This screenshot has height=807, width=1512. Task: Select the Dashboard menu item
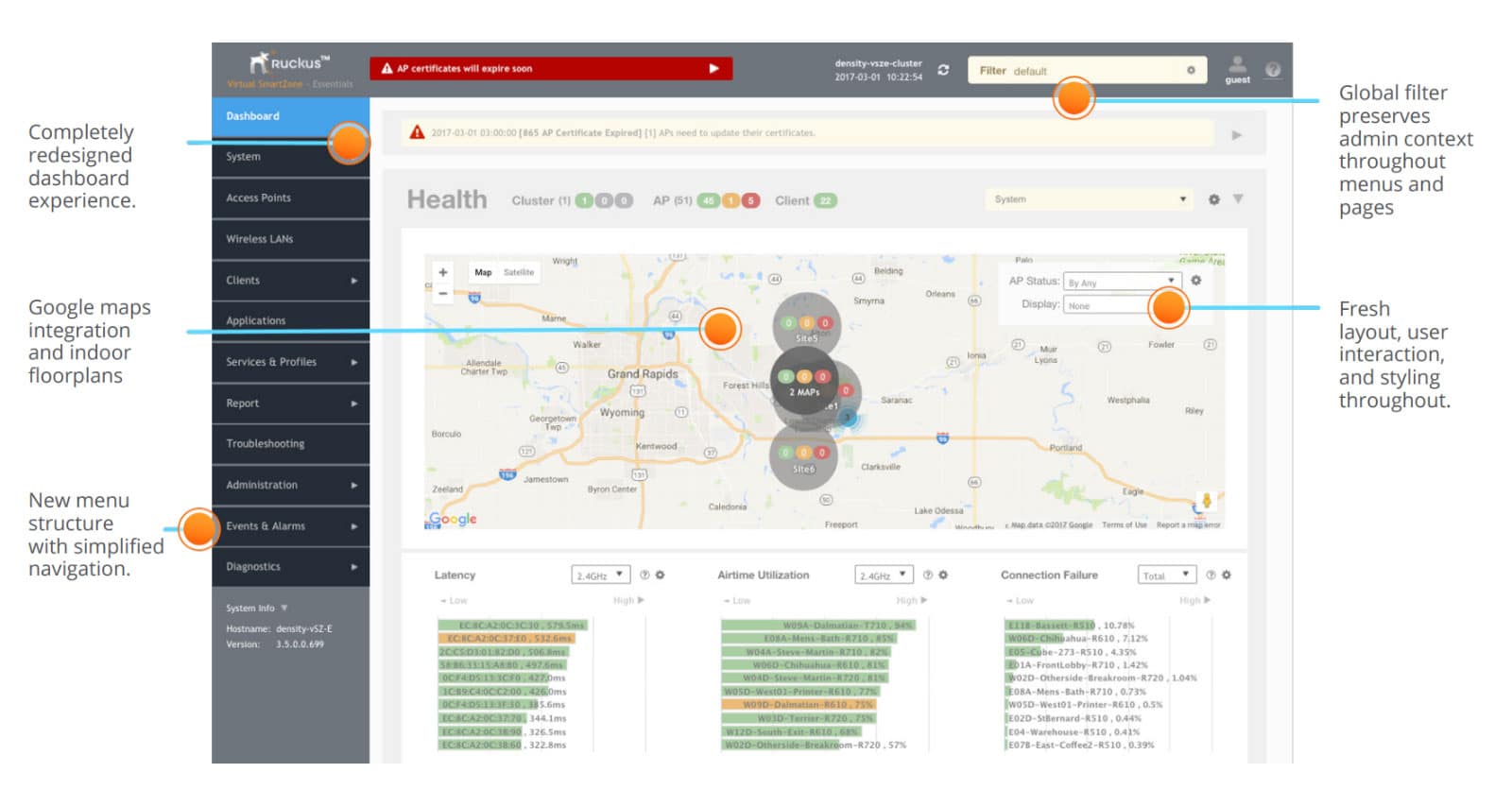(x=291, y=116)
